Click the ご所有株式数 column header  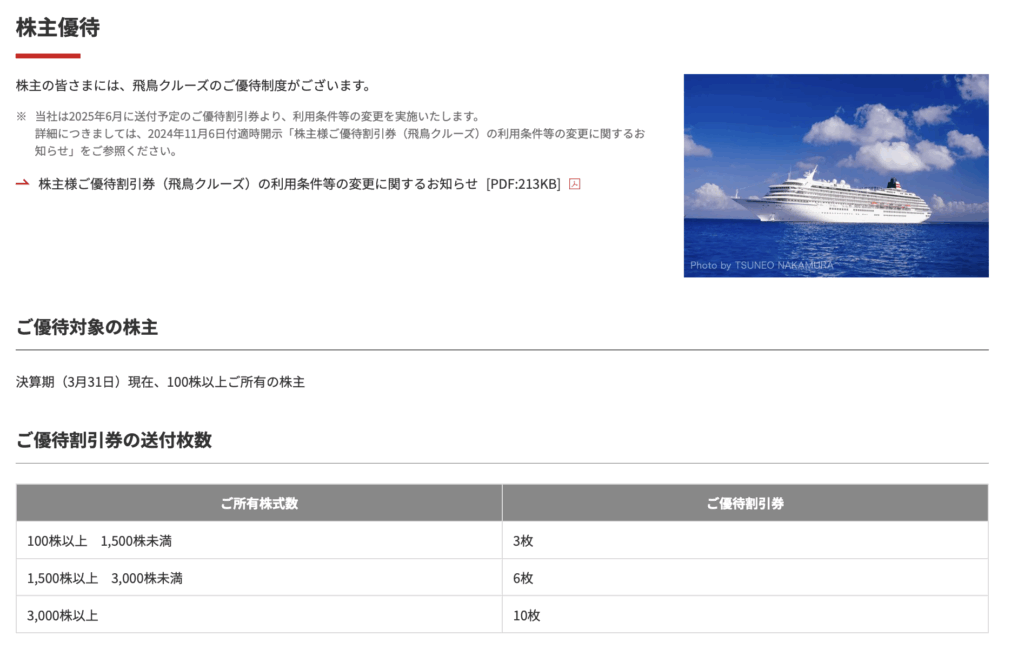point(259,503)
